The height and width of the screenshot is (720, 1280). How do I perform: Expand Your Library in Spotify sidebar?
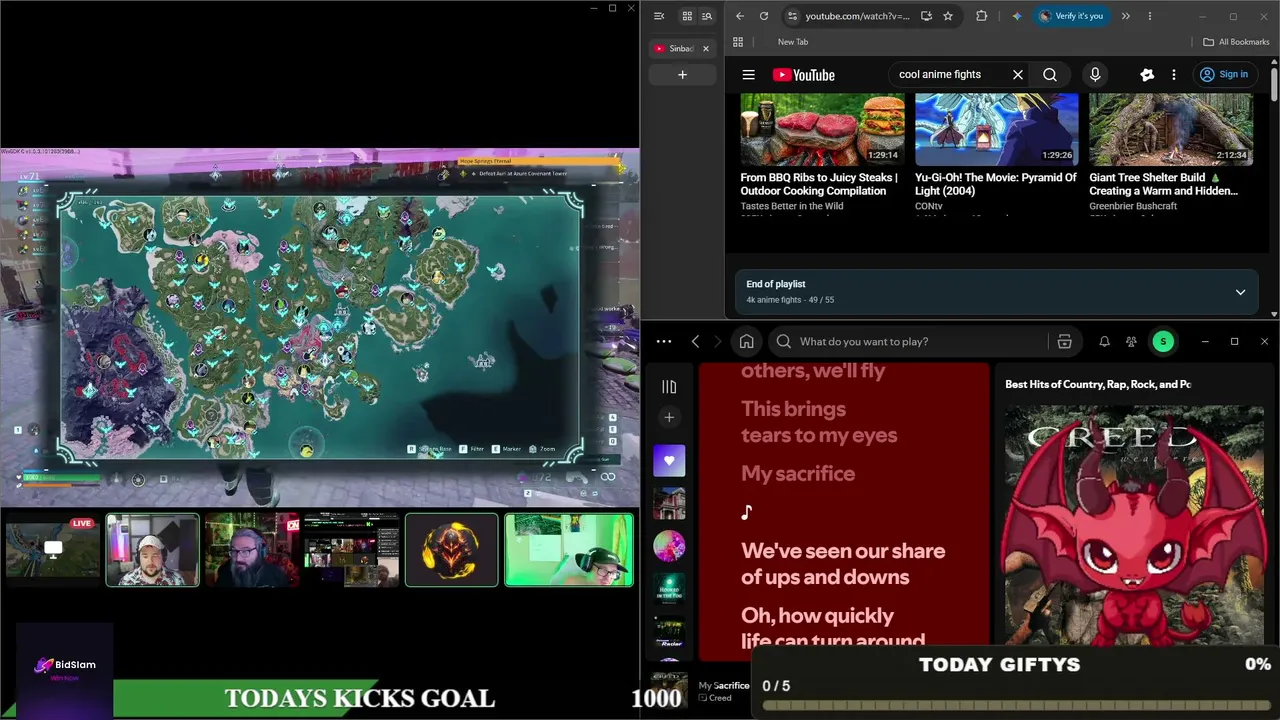669,387
